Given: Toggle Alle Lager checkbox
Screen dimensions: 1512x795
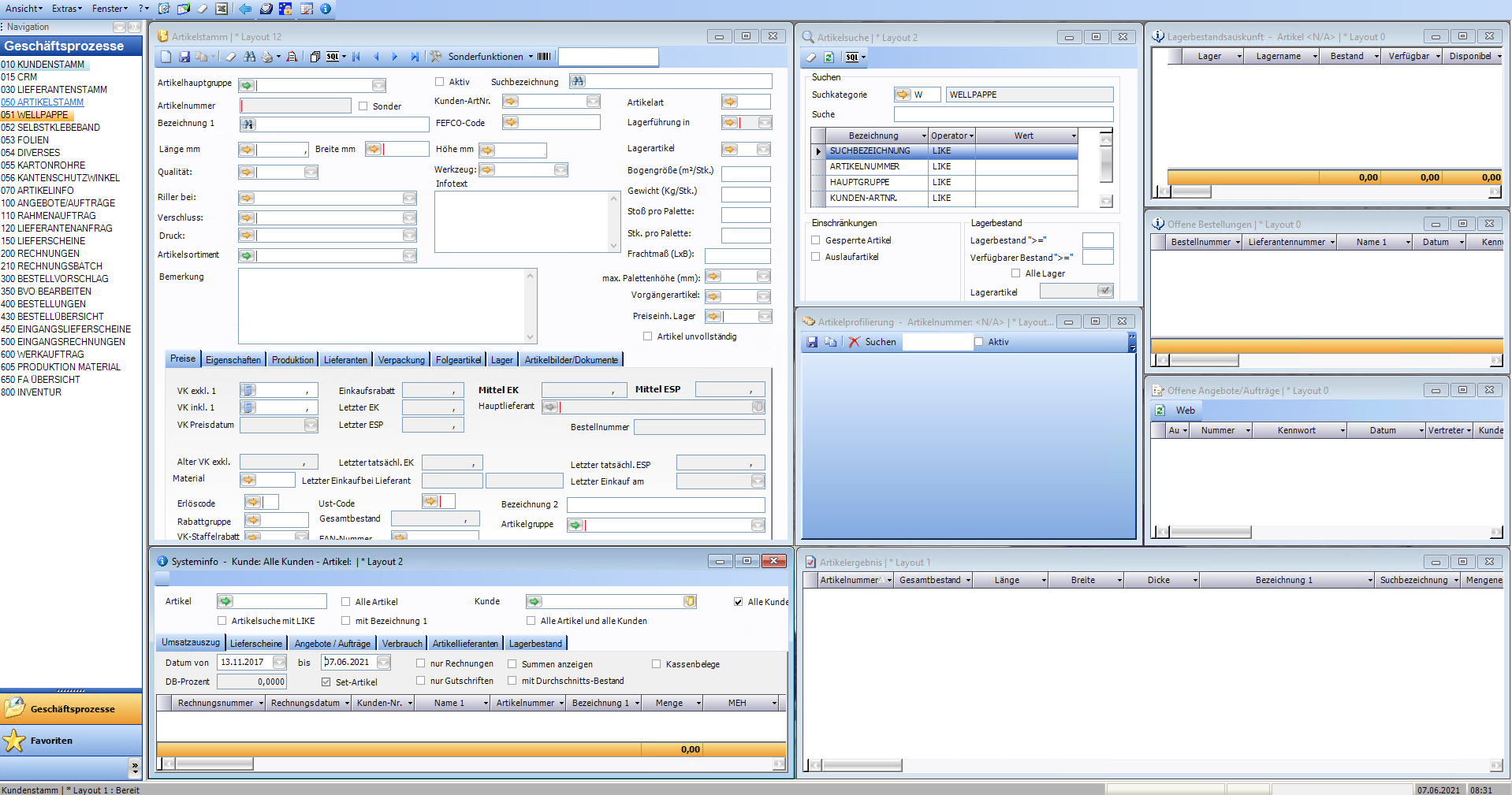Looking at the screenshot, I should coord(1016,273).
